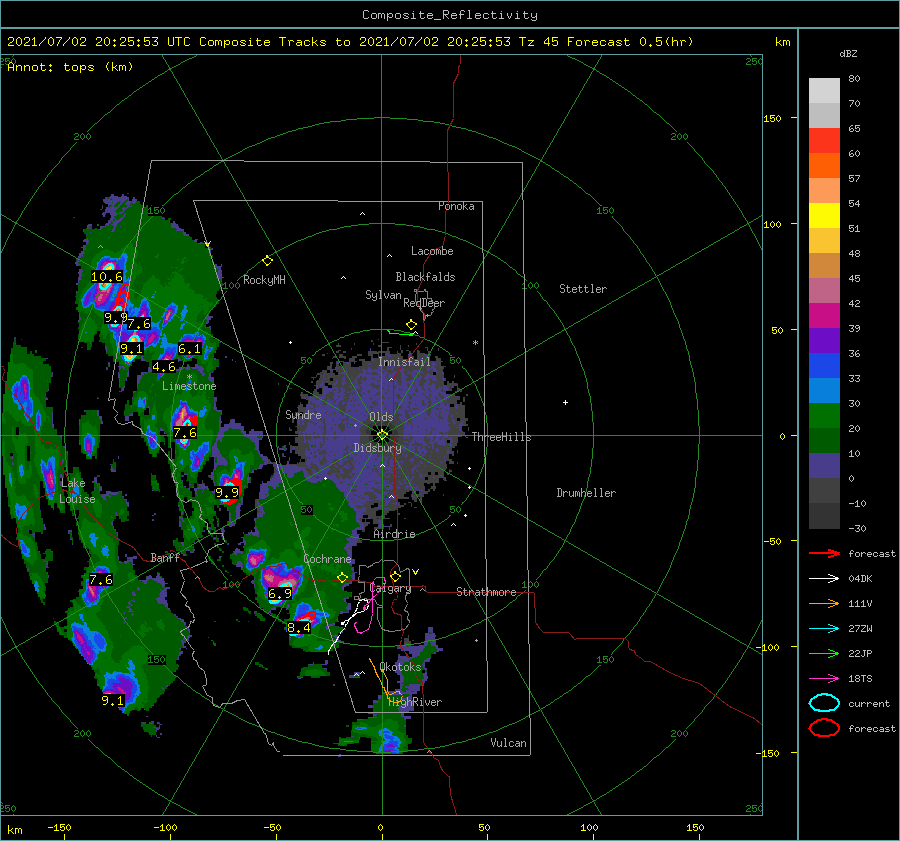Click the ThreeHills city label
Viewport: 900px width, 841px height.
coord(502,437)
